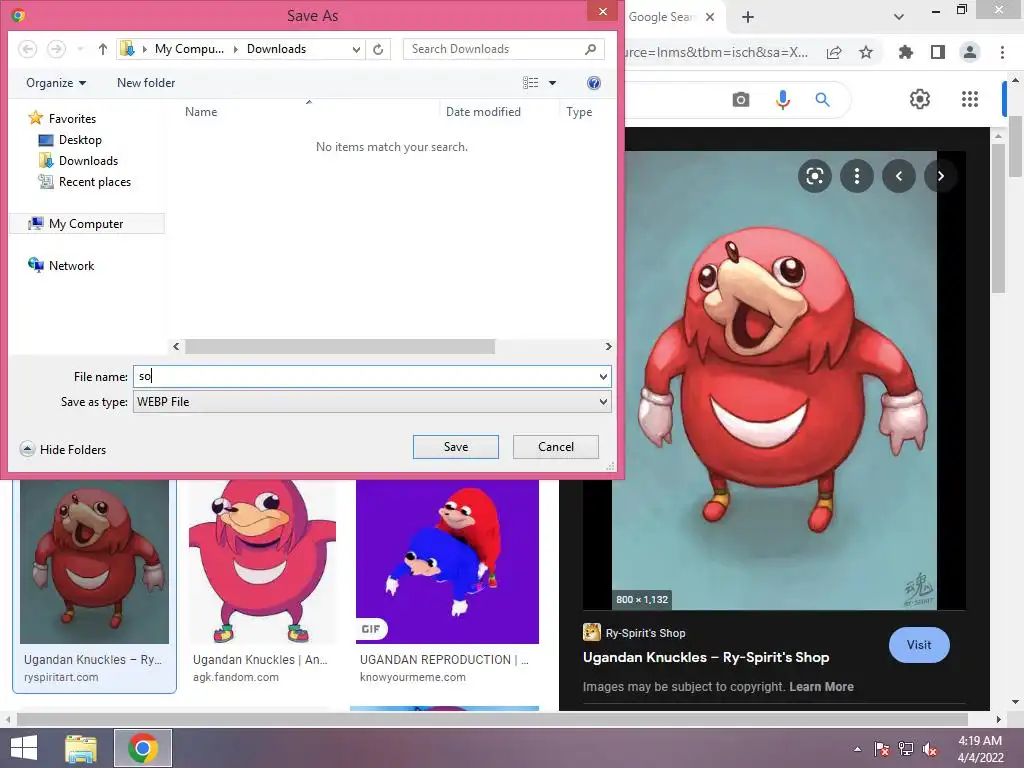Select My Computer in navigation pane
1024x768 pixels.
coord(86,223)
